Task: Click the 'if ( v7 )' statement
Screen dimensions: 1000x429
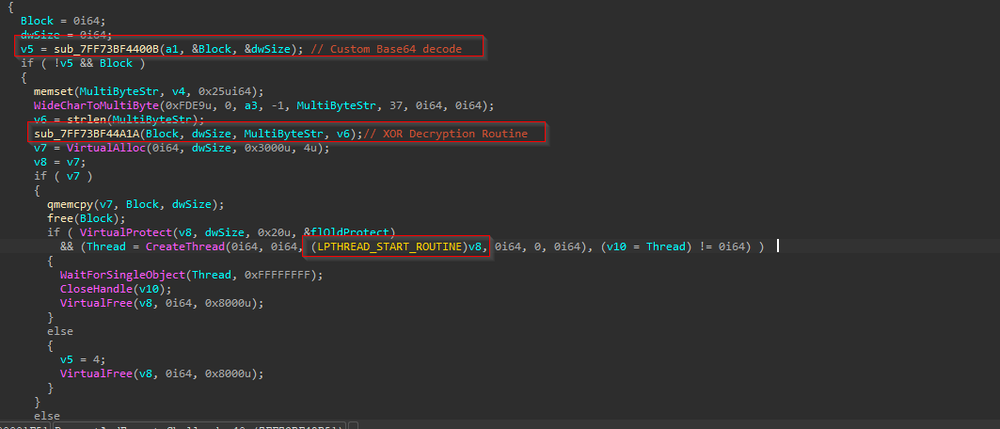Action: tap(61, 176)
